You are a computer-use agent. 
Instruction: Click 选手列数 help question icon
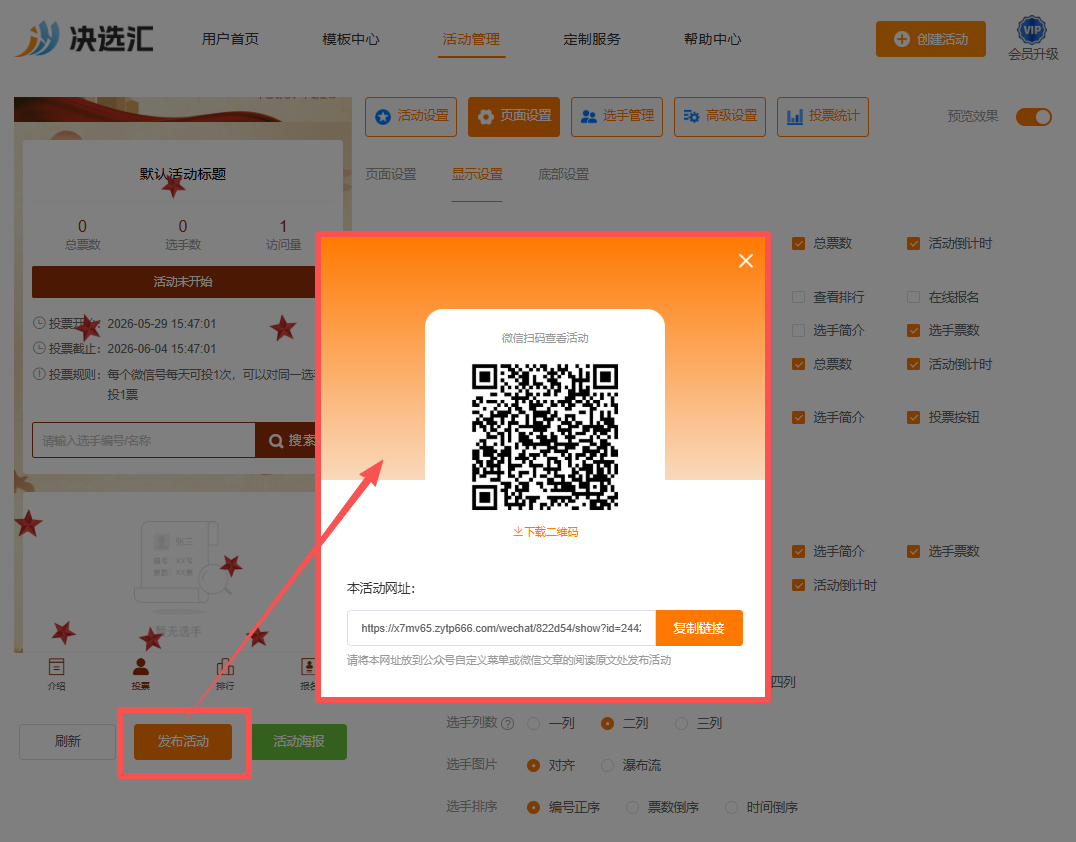pyautogui.click(x=508, y=723)
